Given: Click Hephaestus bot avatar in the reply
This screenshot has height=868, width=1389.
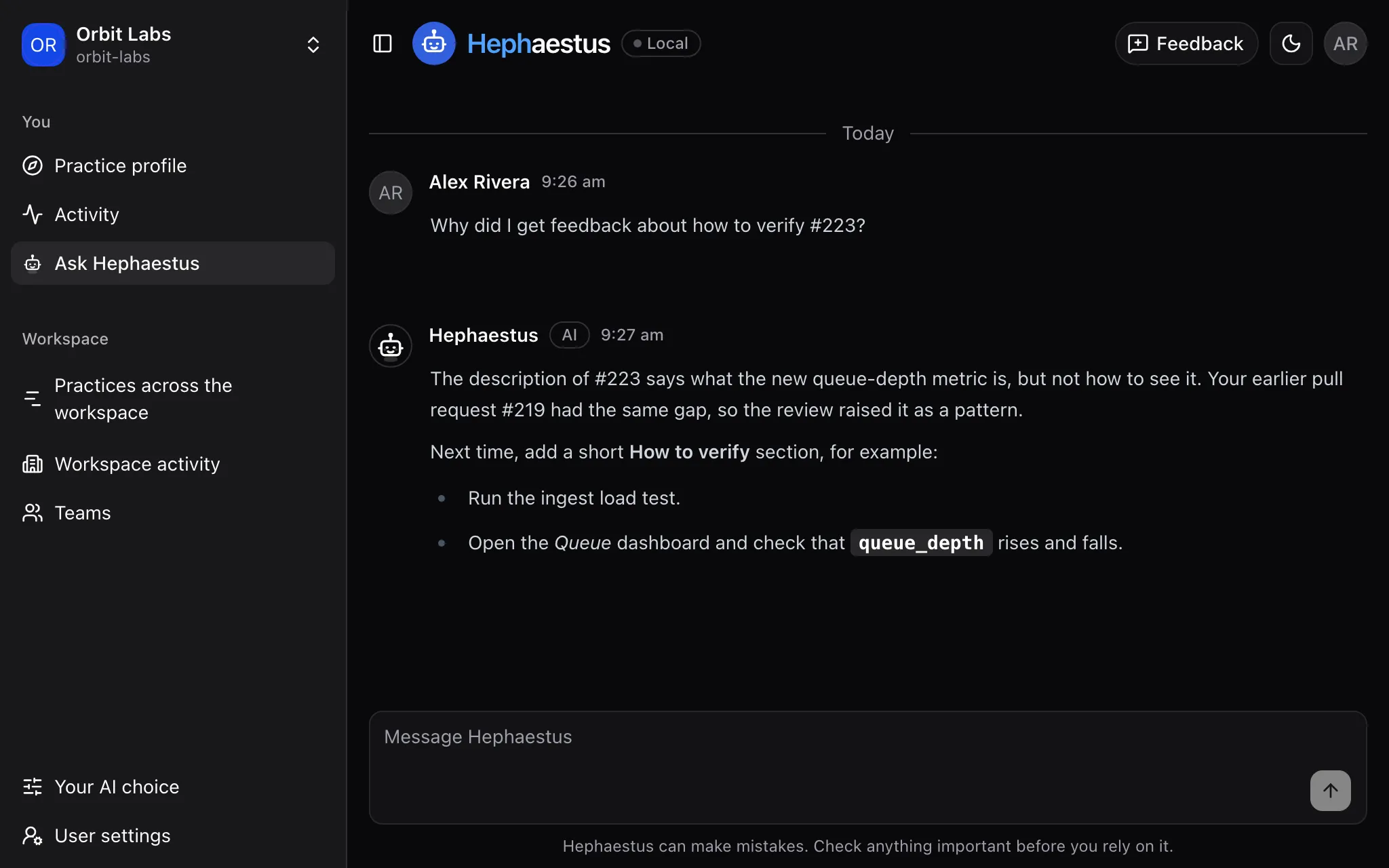Looking at the screenshot, I should pos(391,346).
